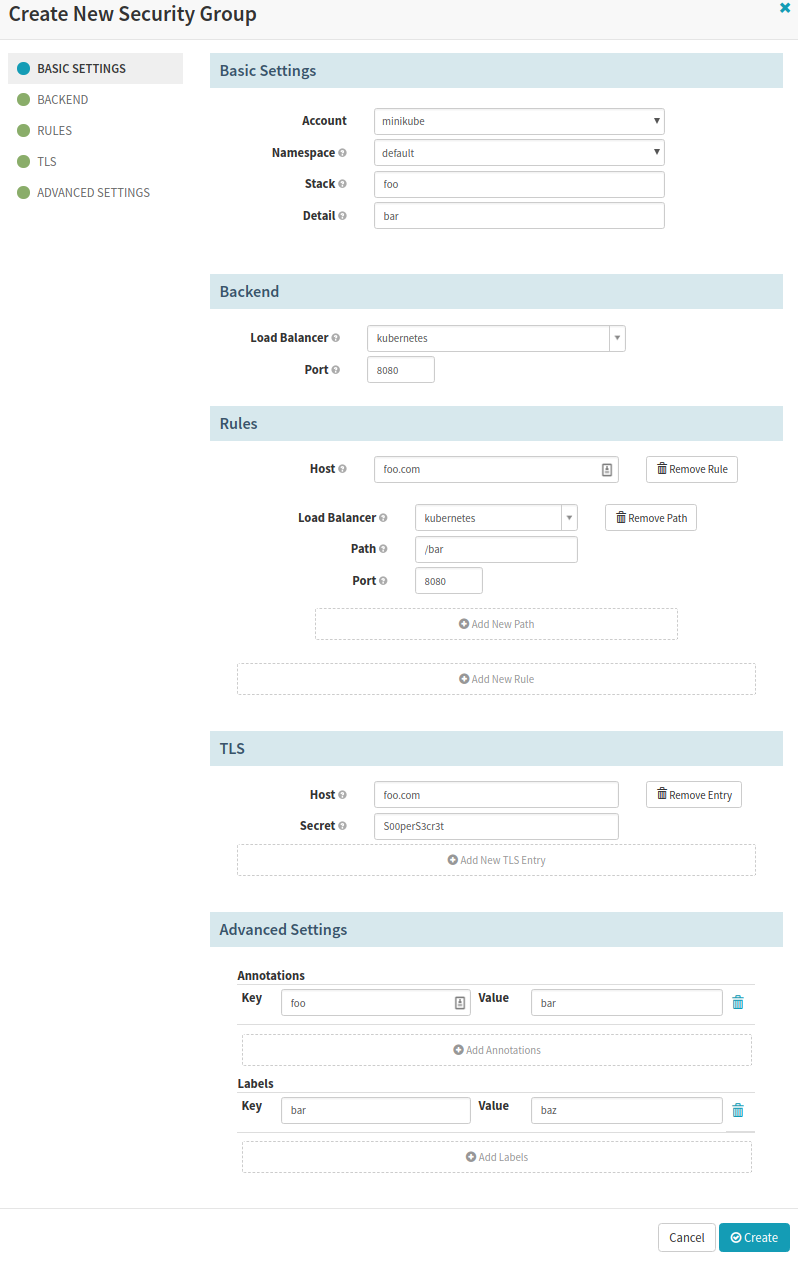798x1262 pixels.
Task: Show help for Backend Load Balancer
Action: [x=336, y=338]
